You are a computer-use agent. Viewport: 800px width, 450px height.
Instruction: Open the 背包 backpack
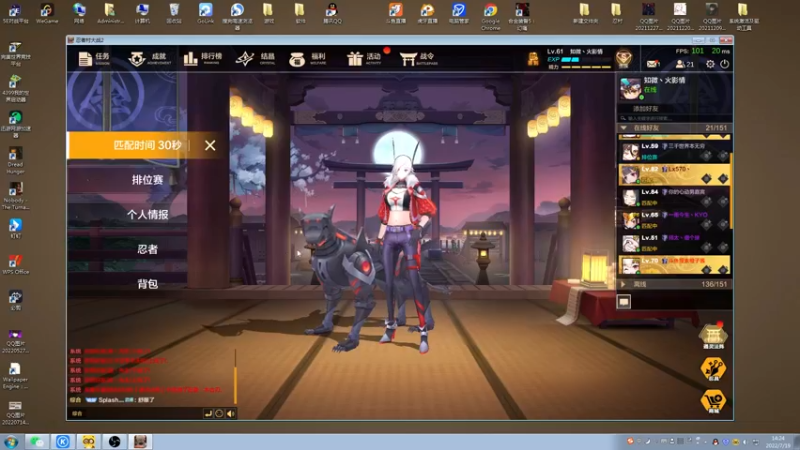tap(147, 284)
